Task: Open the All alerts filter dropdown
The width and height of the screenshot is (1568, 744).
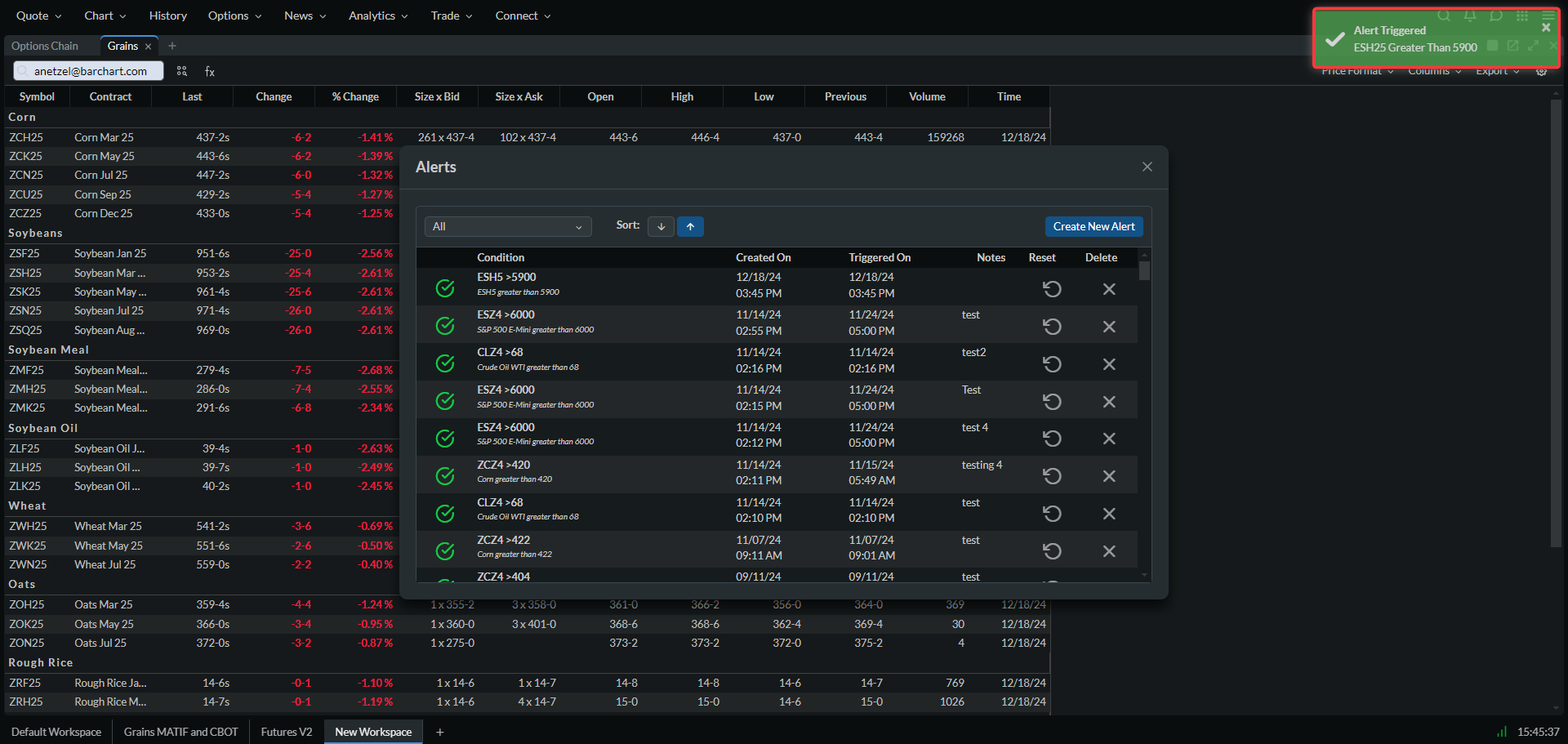Action: tap(507, 227)
